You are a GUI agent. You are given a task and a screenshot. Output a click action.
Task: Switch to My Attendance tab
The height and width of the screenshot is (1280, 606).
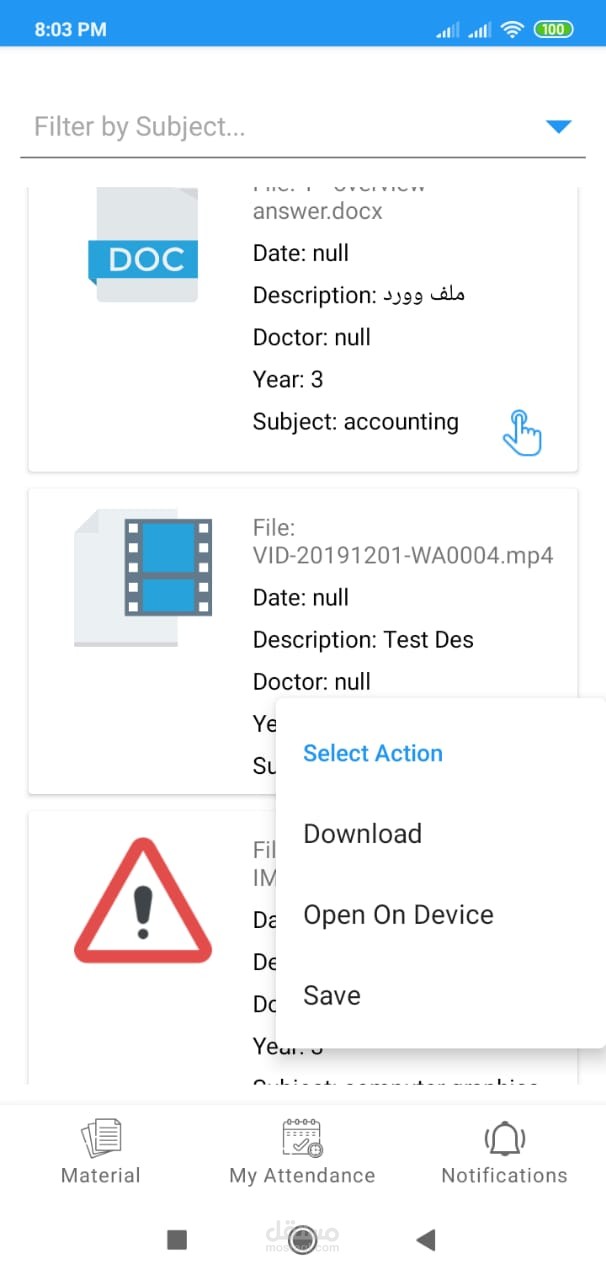pyautogui.click(x=302, y=1153)
